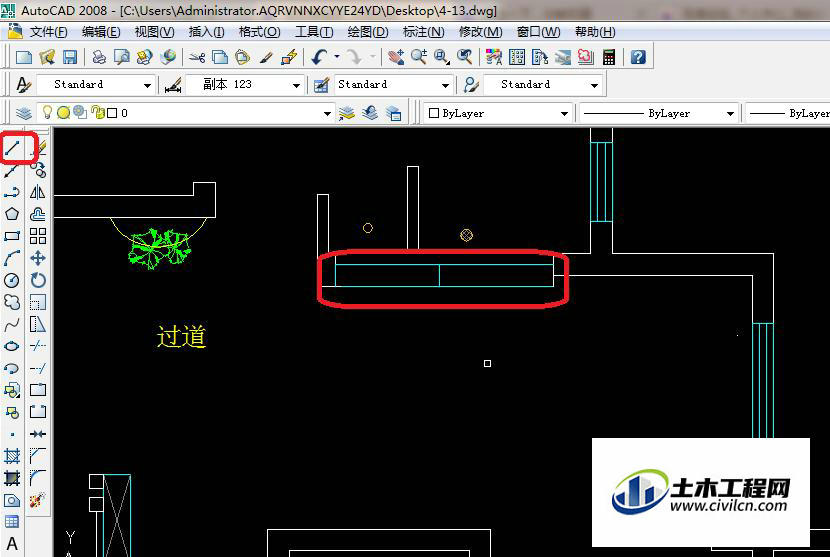Click the Match Properties brush icon
The height and width of the screenshot is (557, 830).
click(266, 57)
